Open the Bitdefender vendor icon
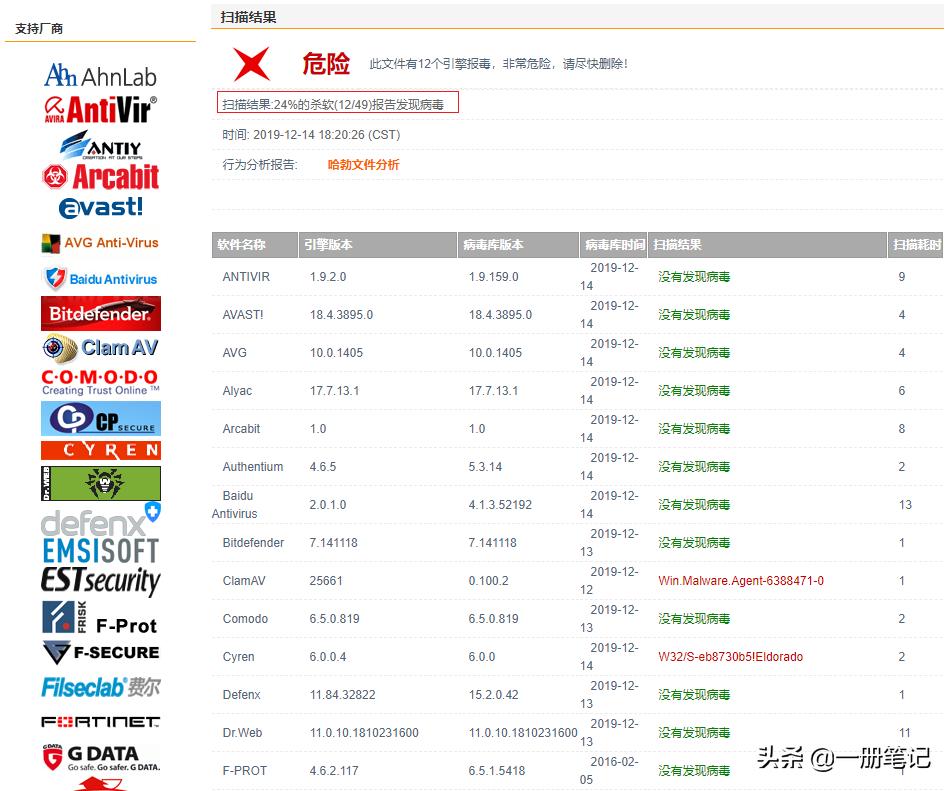 pos(100,313)
